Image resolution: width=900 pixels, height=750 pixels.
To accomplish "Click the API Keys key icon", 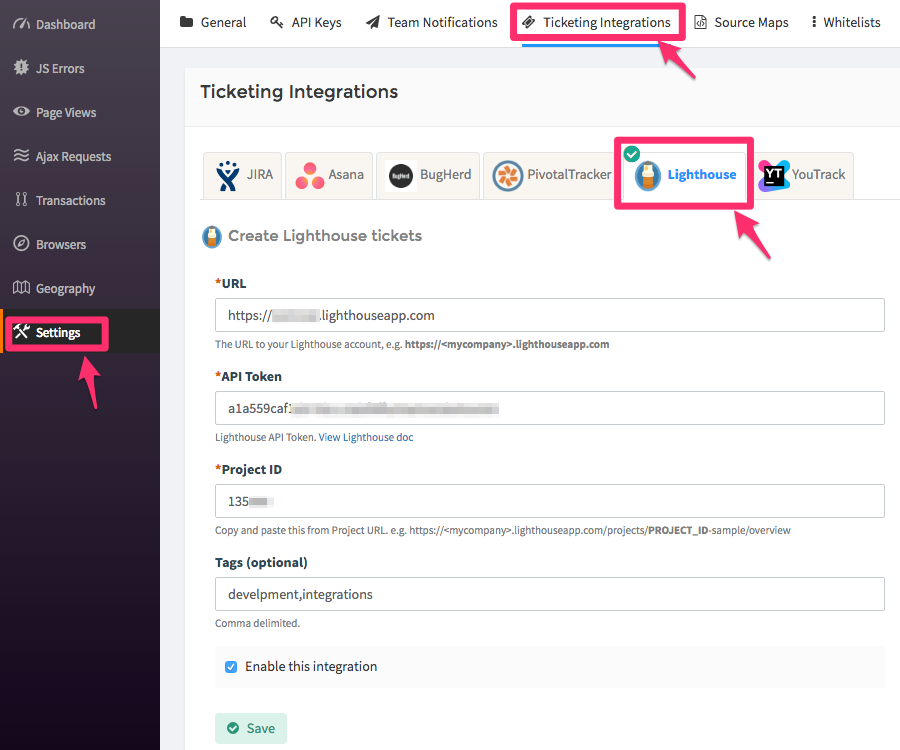I will [x=277, y=22].
